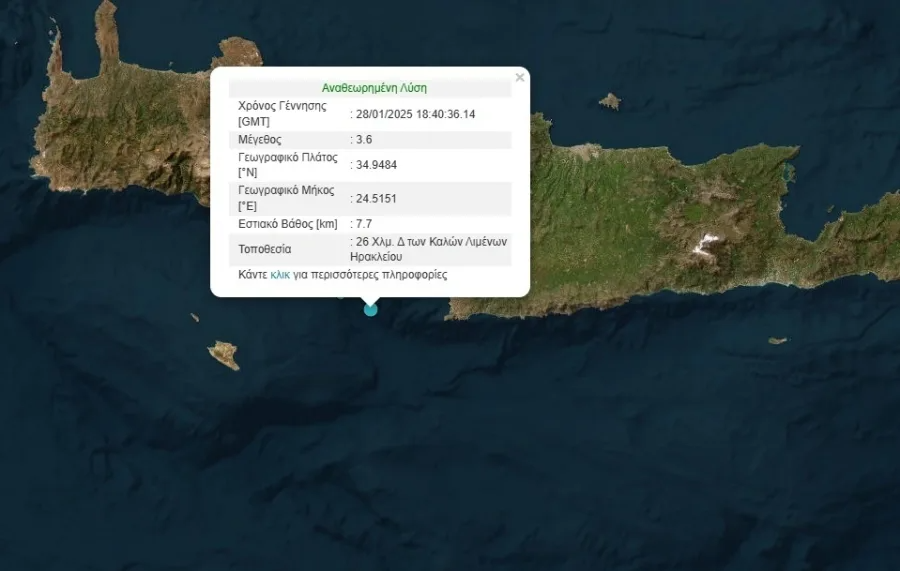Close the earthquake info popup
The image size is (900, 571).
519,77
